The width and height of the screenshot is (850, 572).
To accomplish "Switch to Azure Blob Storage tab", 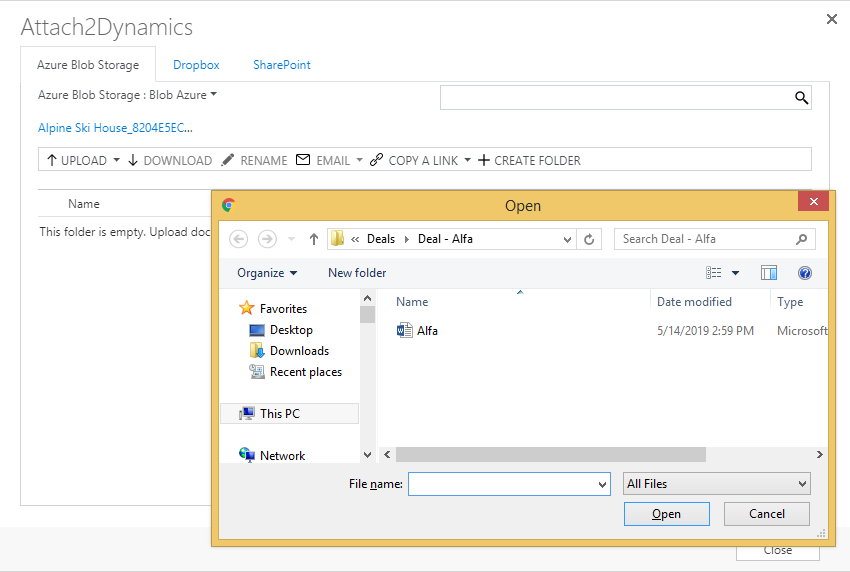I will coord(88,65).
